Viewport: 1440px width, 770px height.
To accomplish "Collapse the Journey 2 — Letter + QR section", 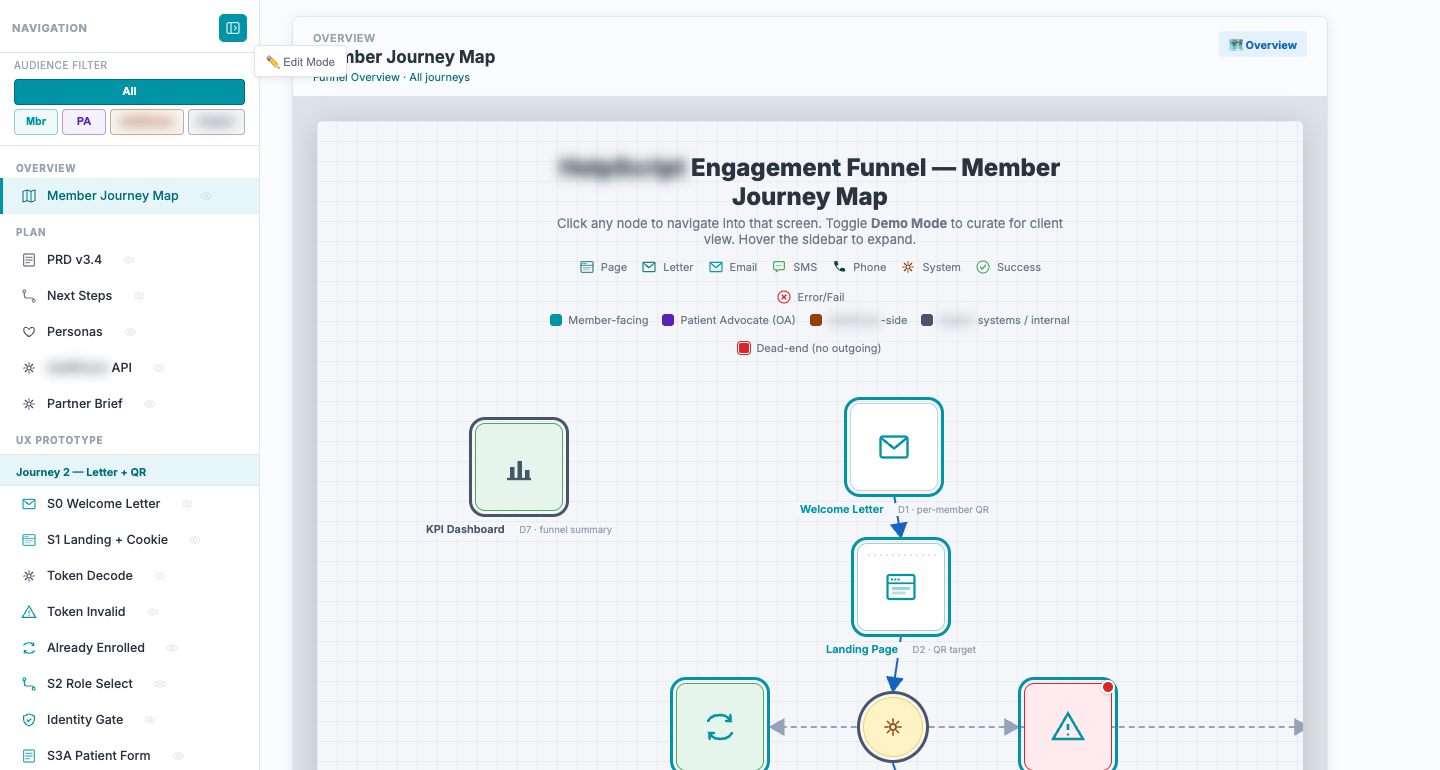I will pos(129,472).
